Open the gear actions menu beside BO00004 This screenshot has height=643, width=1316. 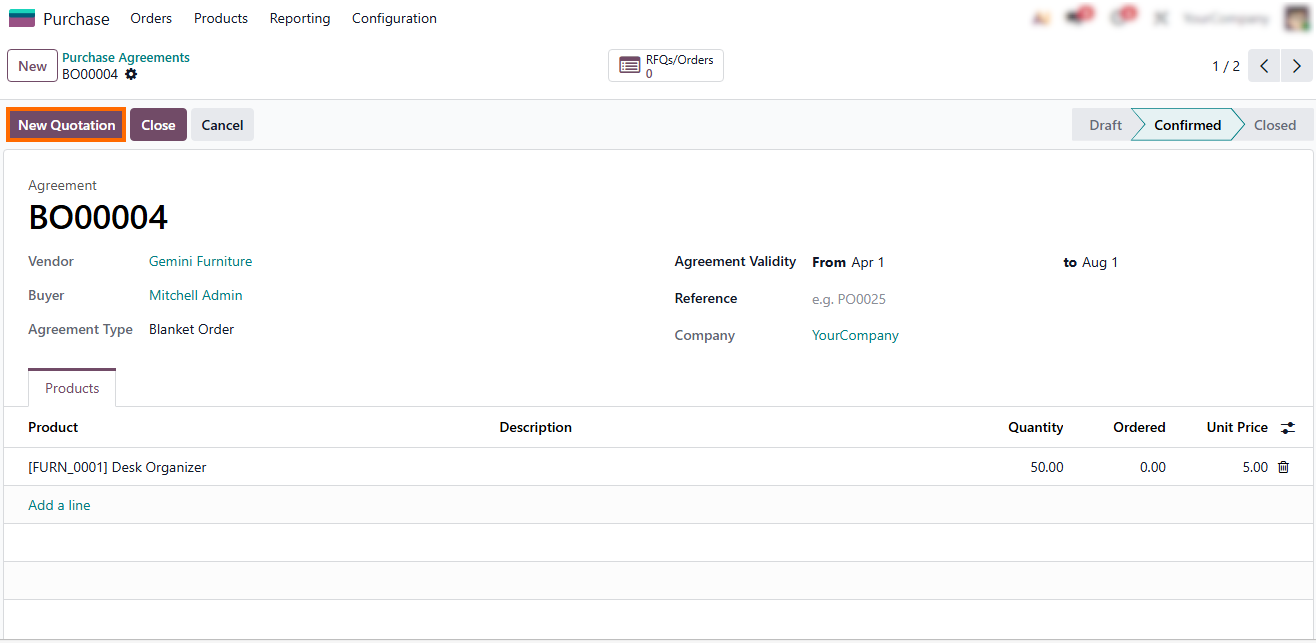(x=131, y=74)
